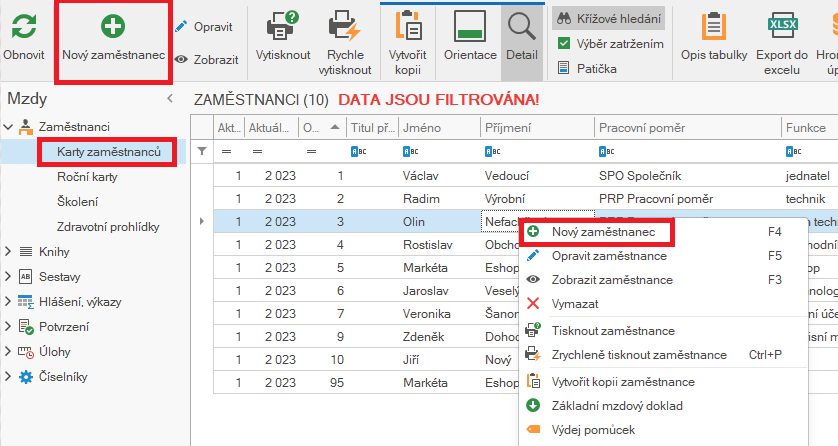The image size is (838, 446).
Task: Select the row with Václav
Action: [x=525, y=176]
